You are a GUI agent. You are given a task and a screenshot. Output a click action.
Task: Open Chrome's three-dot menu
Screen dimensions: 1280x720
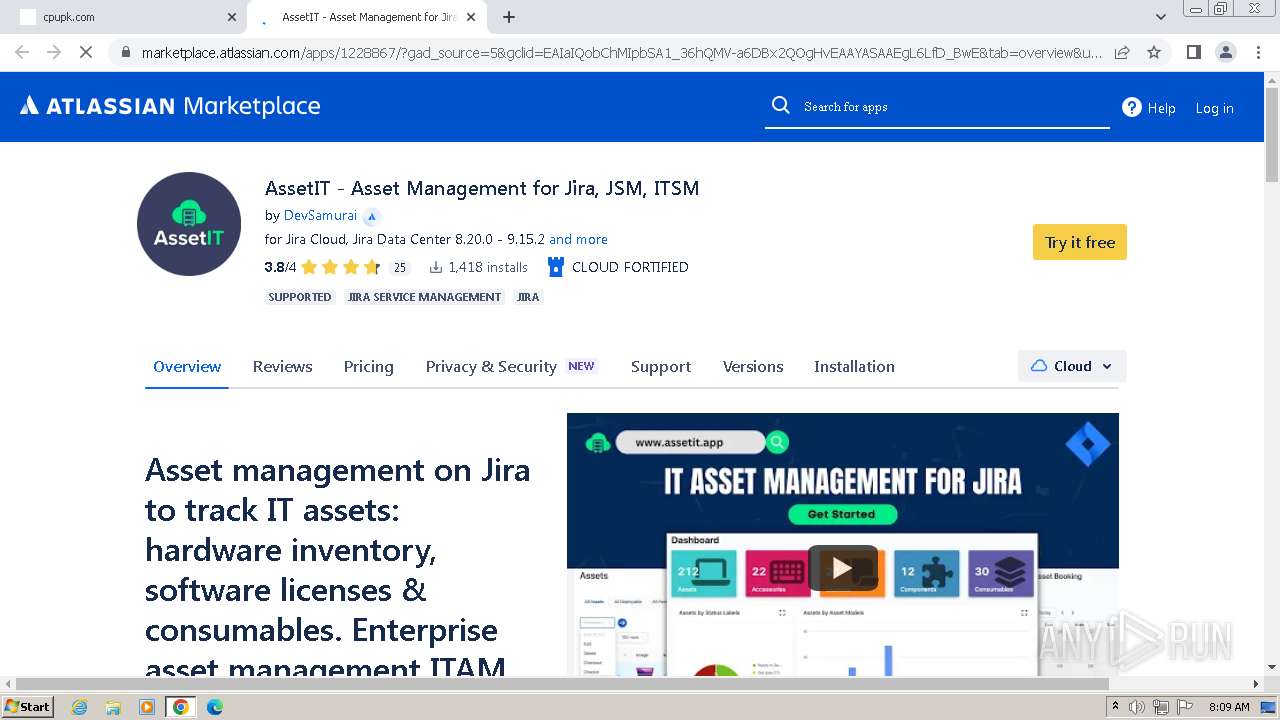click(x=1259, y=52)
